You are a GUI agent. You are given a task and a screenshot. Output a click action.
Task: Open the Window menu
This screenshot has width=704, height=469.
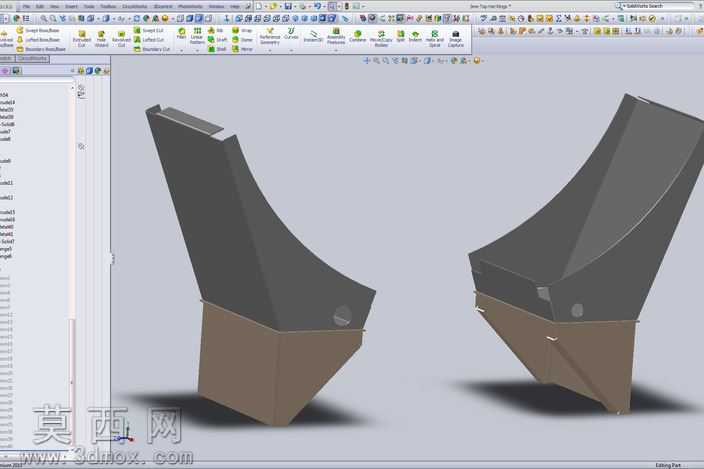216,6
